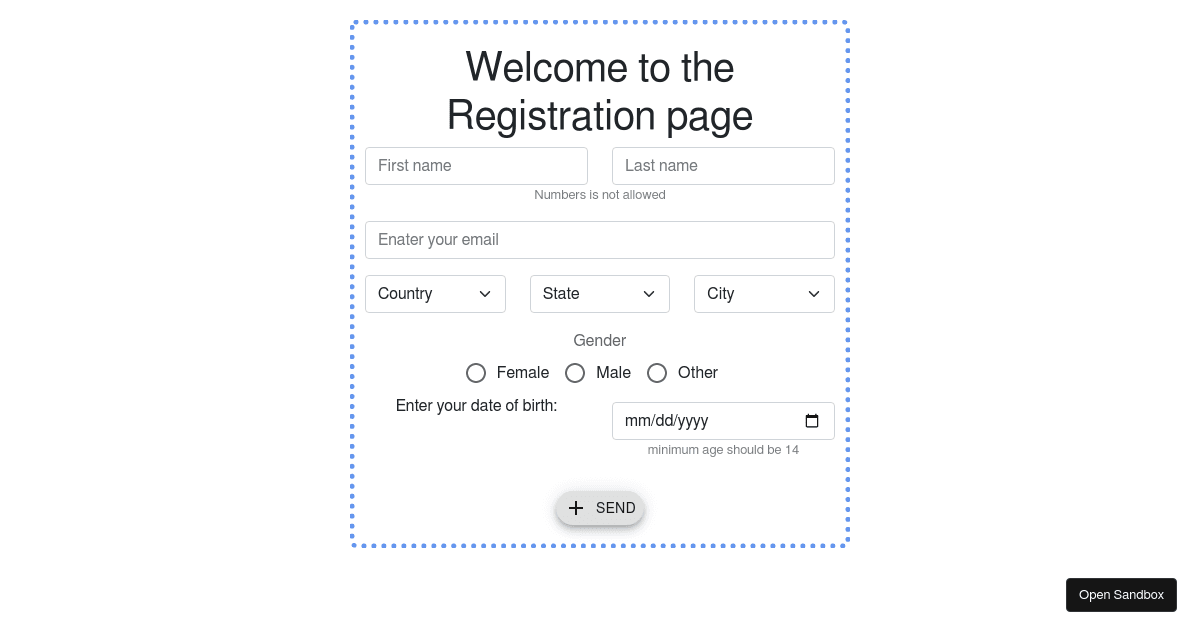Click the Open Sandbox button
Viewport: 1200px width, 630px height.
(1121, 595)
